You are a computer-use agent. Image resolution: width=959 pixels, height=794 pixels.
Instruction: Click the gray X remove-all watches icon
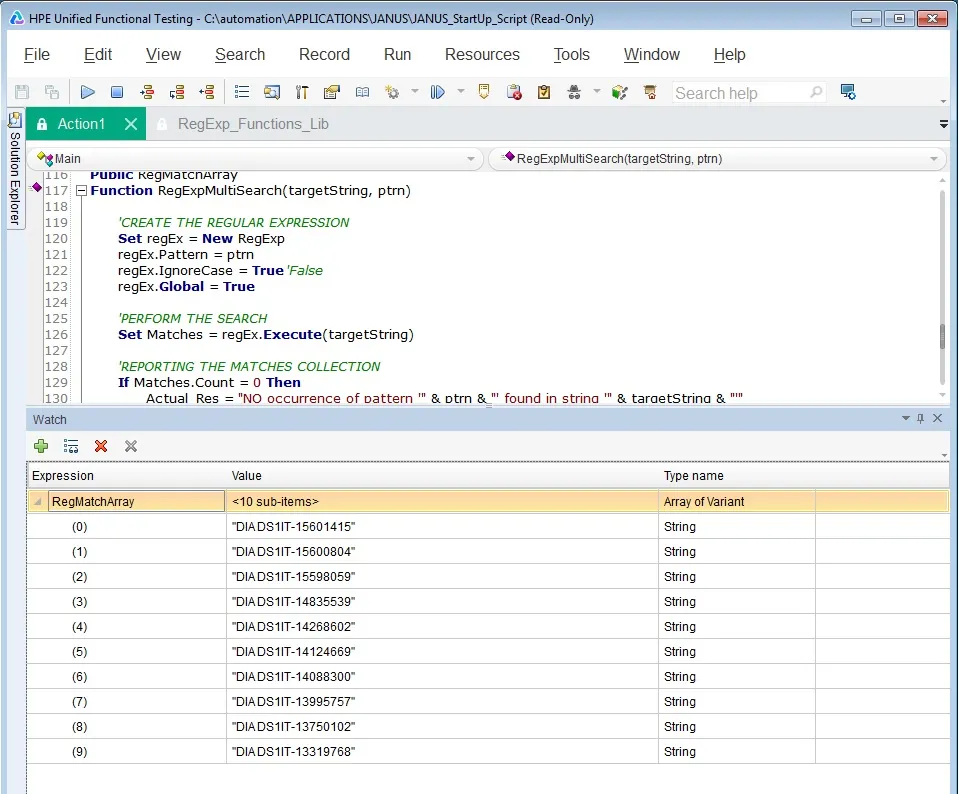click(131, 446)
